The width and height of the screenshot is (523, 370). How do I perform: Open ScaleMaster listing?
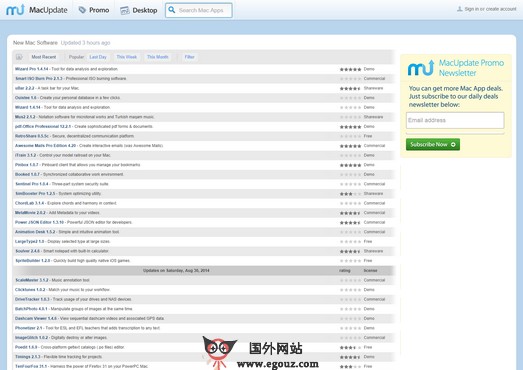[x=32, y=280]
